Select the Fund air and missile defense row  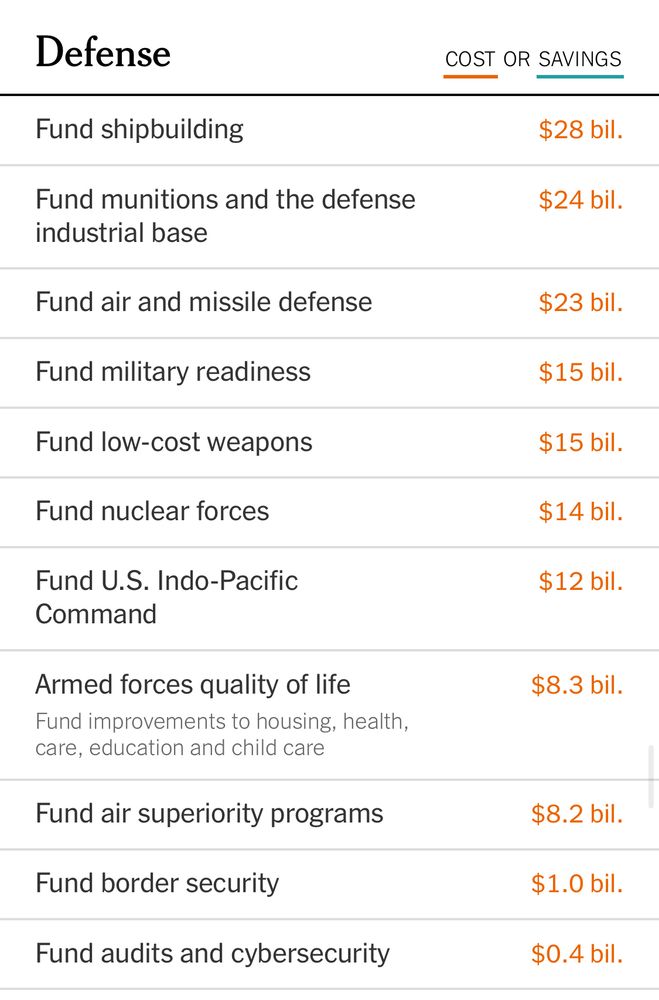pyautogui.click(x=204, y=302)
